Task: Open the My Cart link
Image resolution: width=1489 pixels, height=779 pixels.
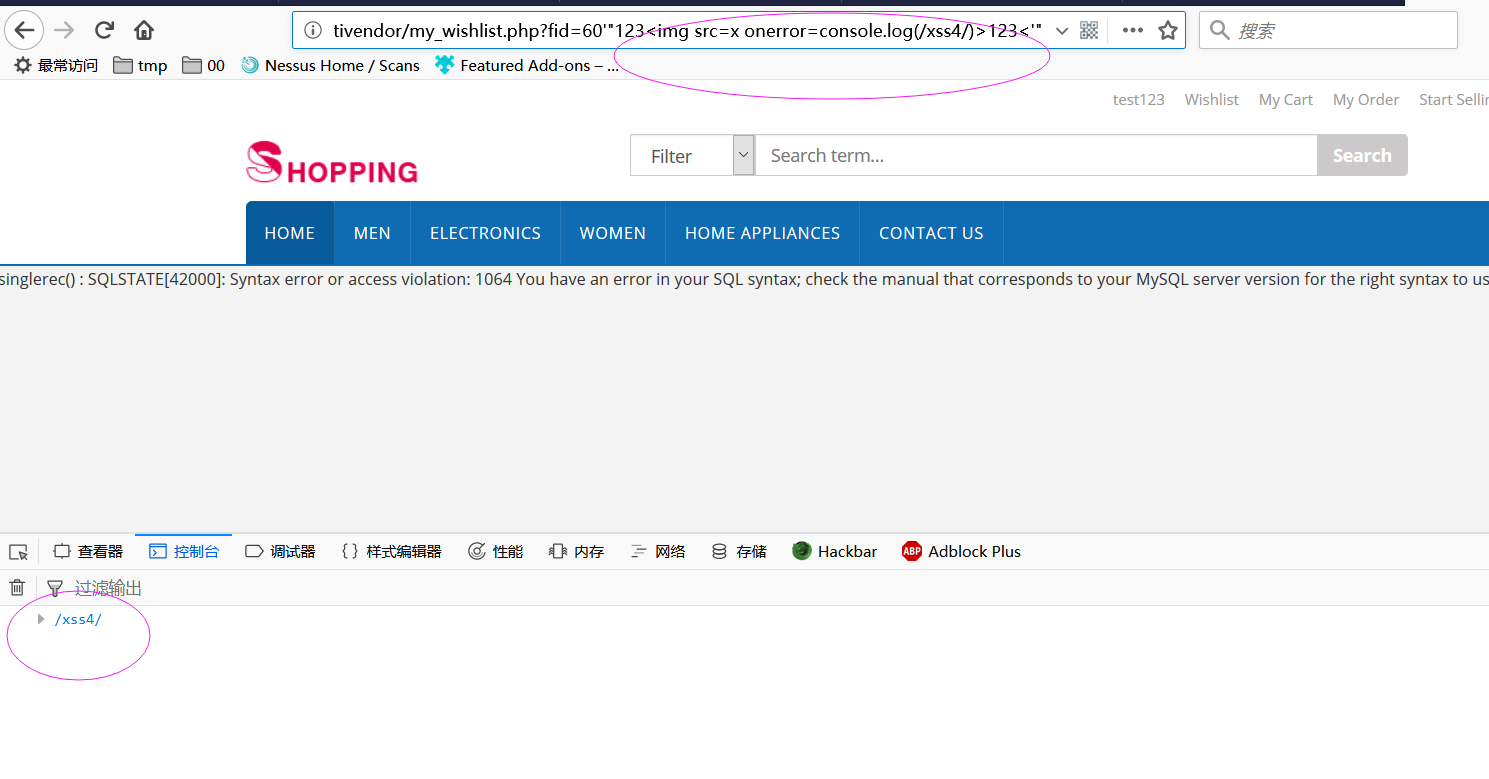Action: click(x=1286, y=100)
